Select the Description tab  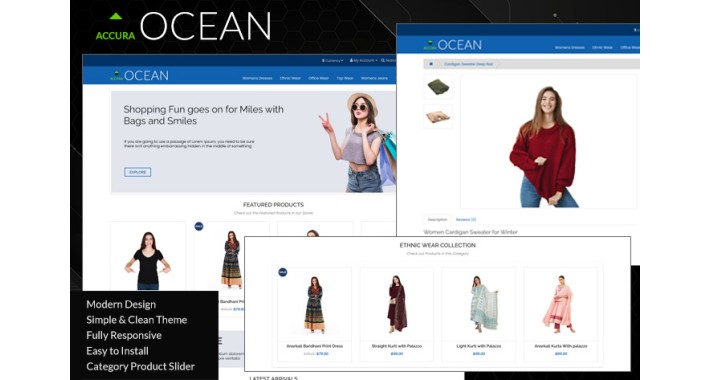click(437, 220)
